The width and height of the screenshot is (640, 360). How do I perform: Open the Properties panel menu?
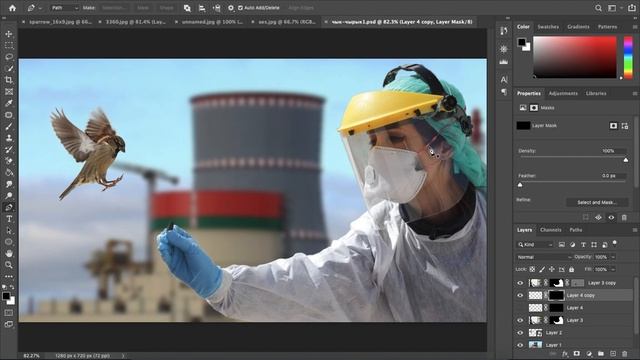[635, 93]
